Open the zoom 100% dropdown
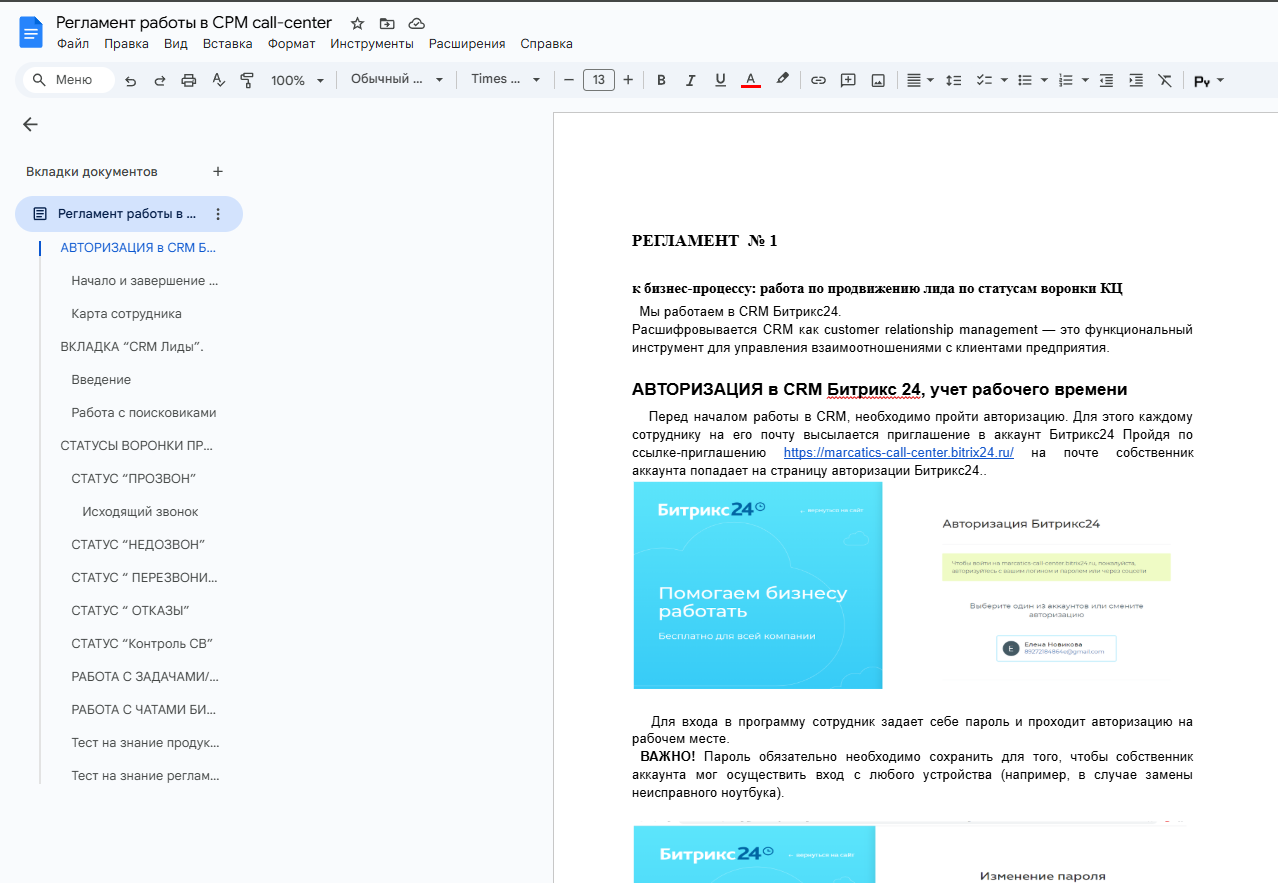This screenshot has height=883, width=1278. click(298, 80)
